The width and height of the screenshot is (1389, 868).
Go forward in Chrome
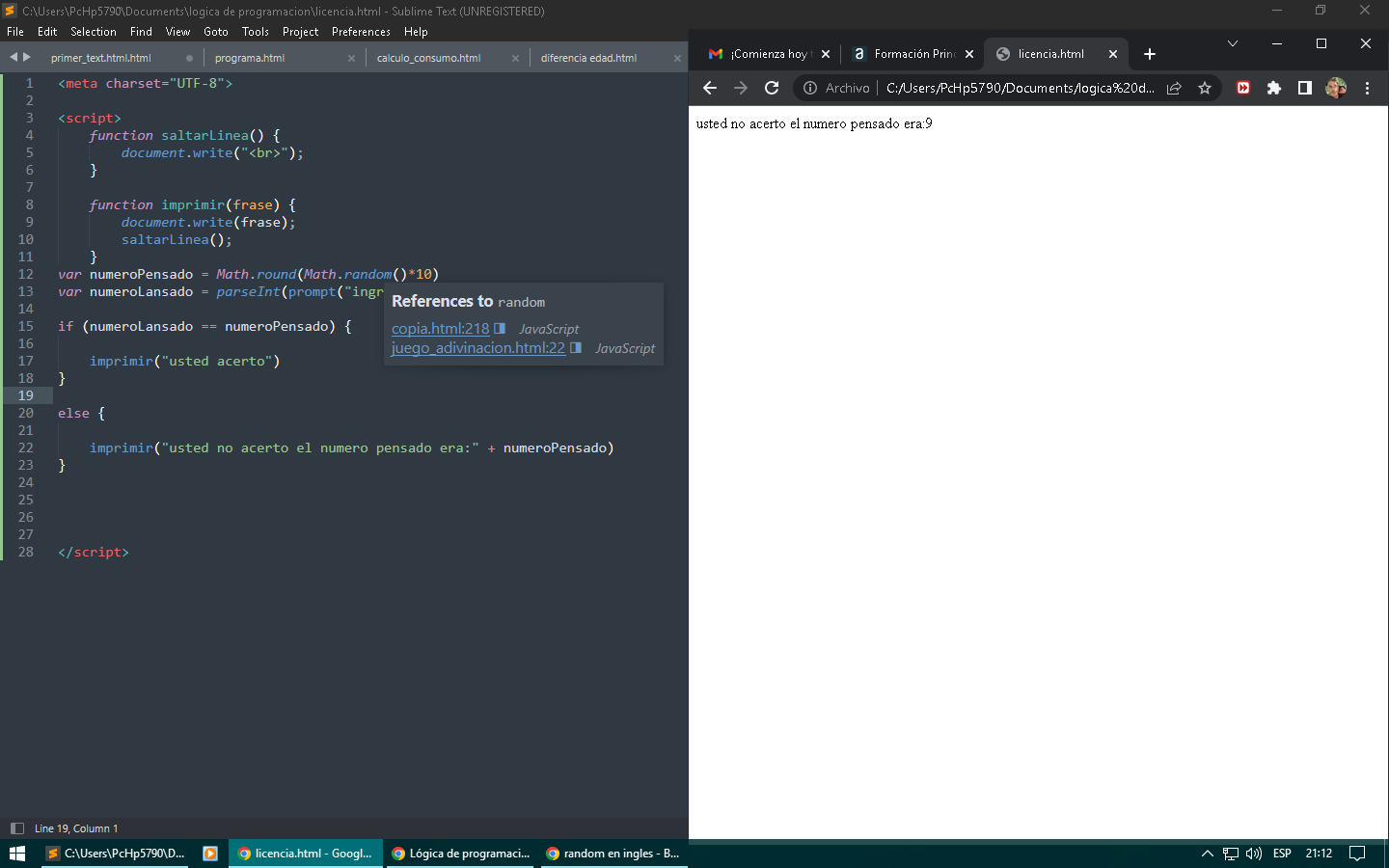(x=741, y=88)
